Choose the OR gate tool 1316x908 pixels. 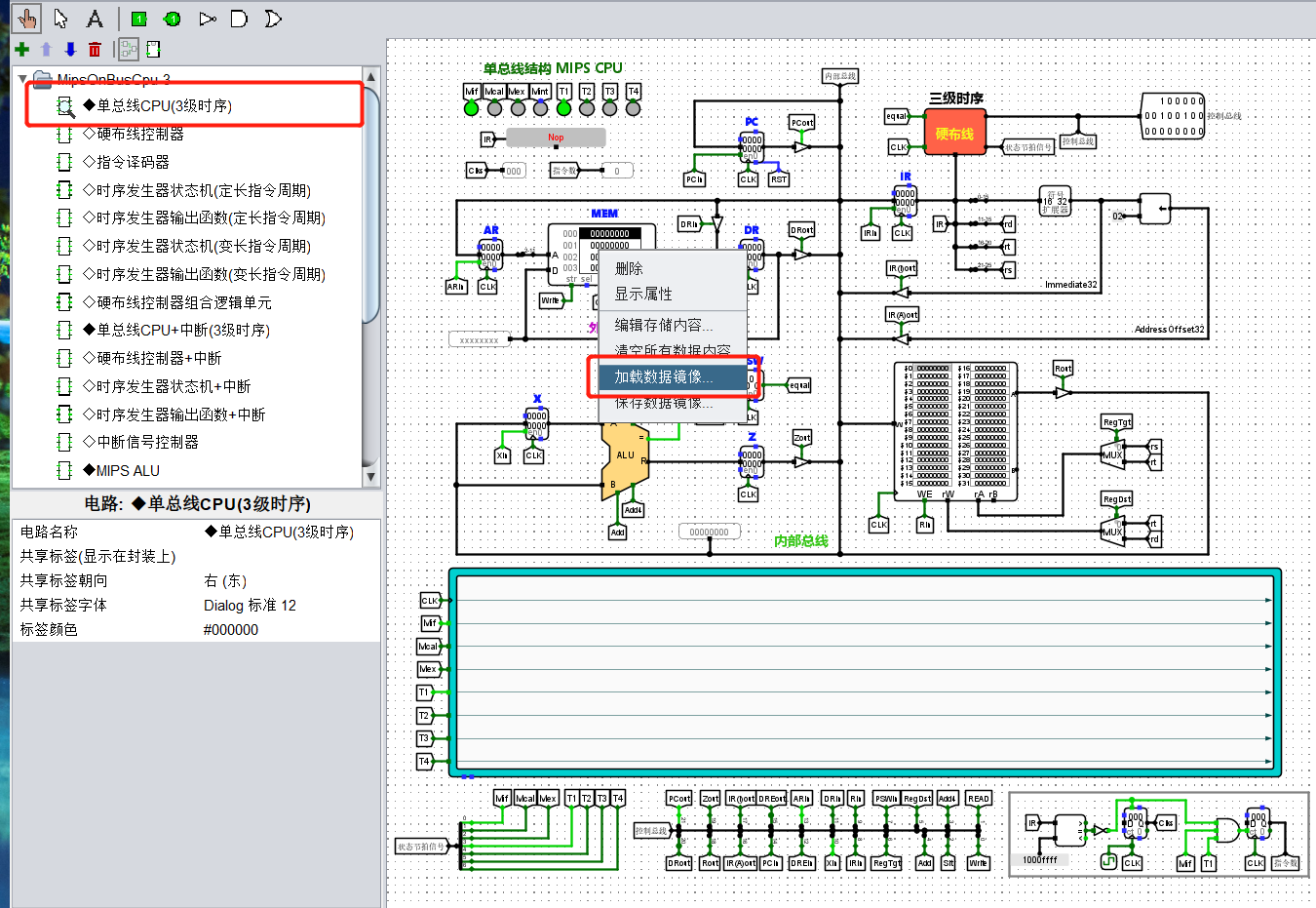point(273,19)
